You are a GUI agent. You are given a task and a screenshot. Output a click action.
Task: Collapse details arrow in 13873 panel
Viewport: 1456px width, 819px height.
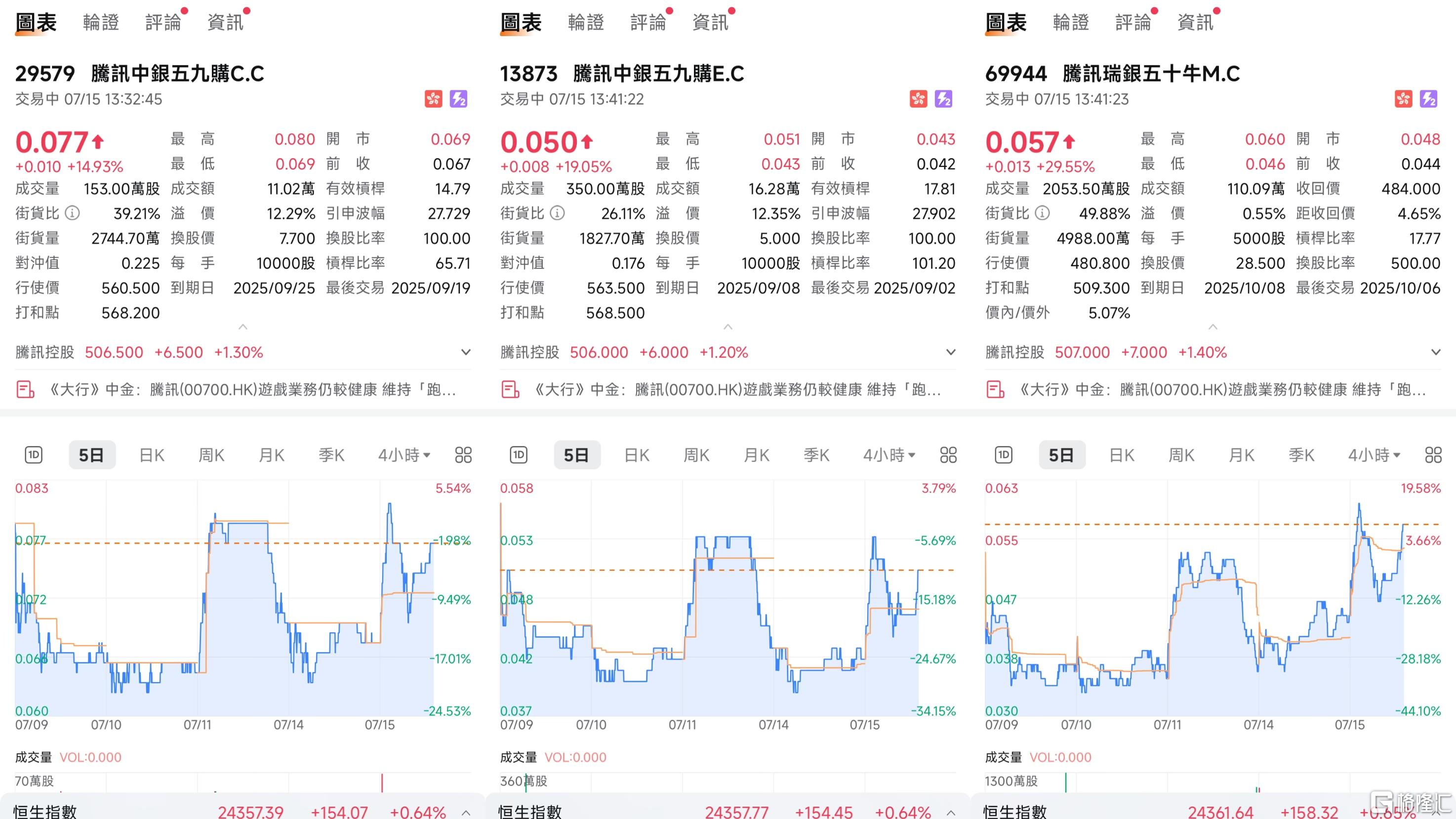pos(728,327)
